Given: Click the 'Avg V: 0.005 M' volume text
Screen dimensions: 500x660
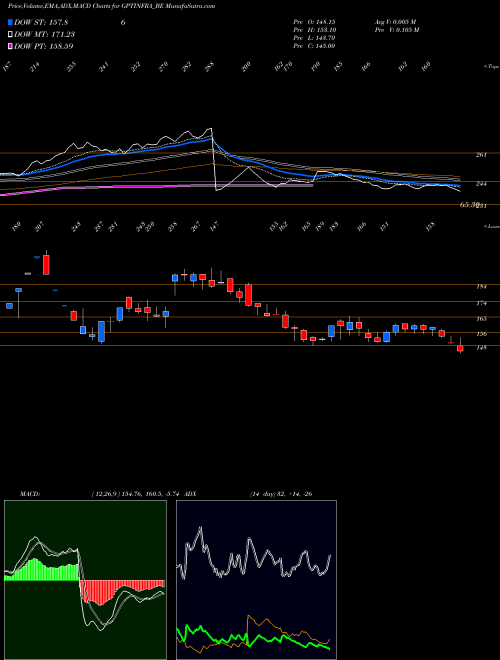Looking at the screenshot, I should [x=395, y=22].
